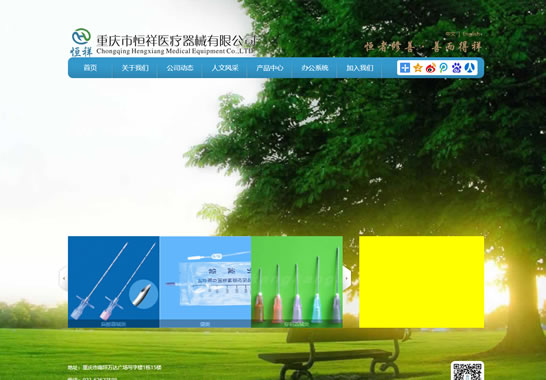Open 产品中心 product center menu

point(270,68)
